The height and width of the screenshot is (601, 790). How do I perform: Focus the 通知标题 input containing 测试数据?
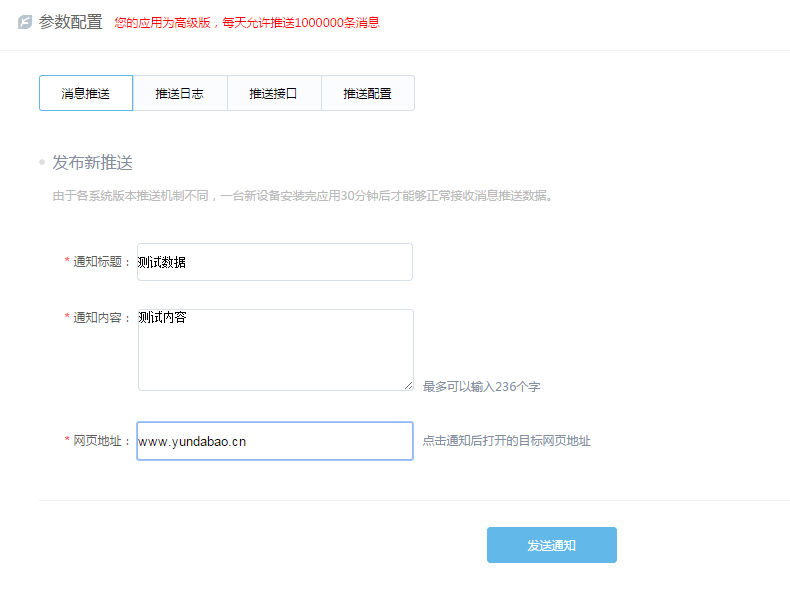[275, 262]
